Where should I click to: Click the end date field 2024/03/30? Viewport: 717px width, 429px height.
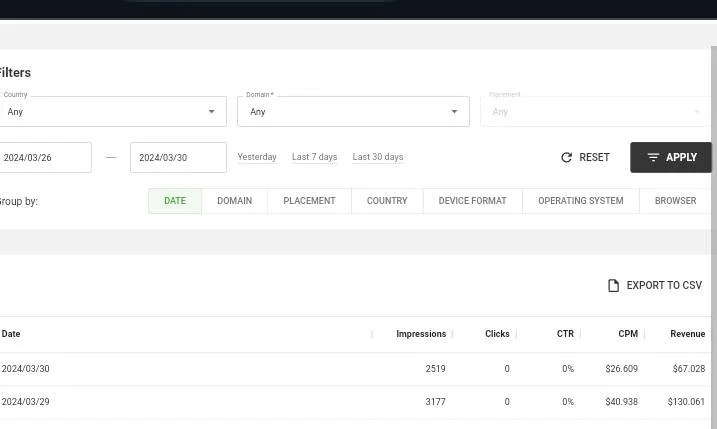tap(178, 157)
